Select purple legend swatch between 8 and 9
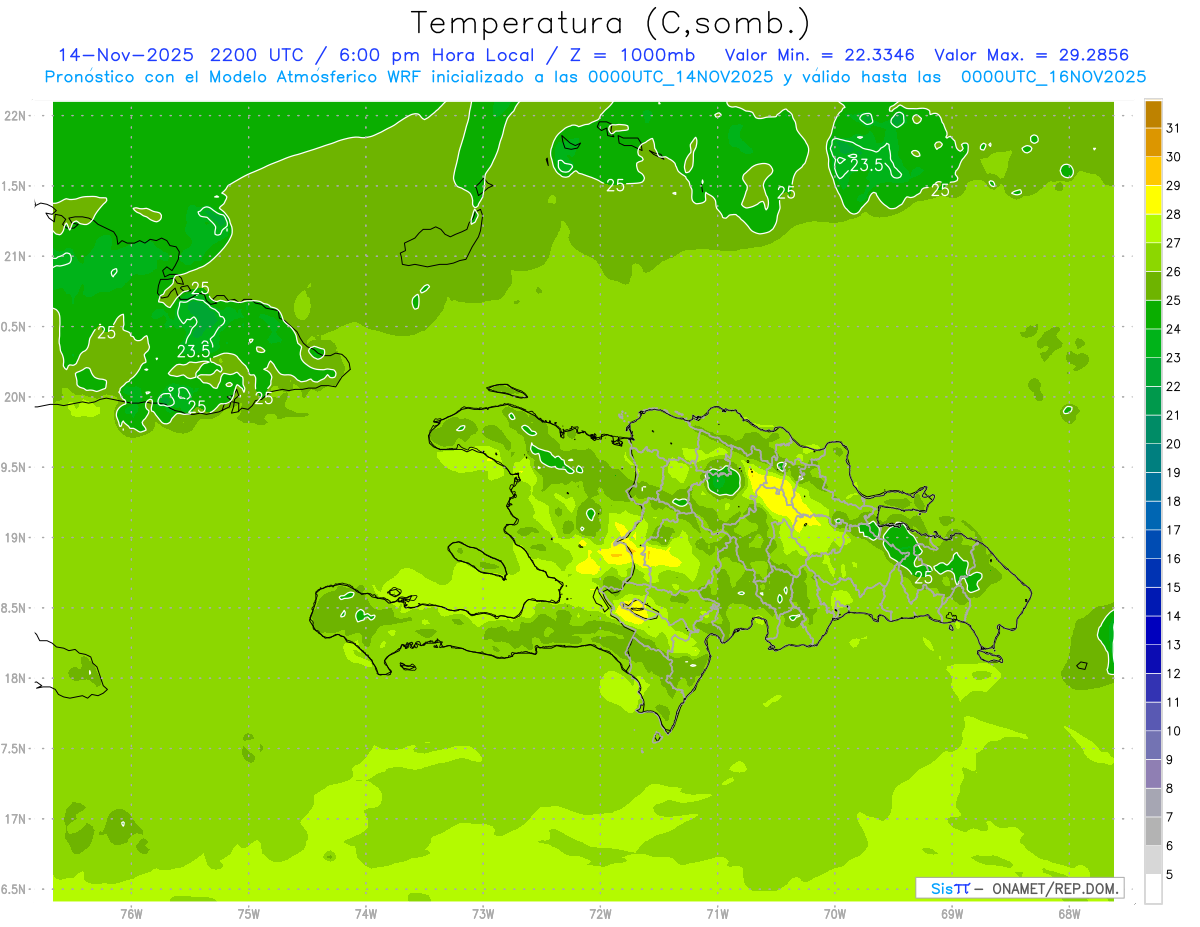Viewport: 1200px width, 927px height. pyautogui.click(x=1153, y=774)
